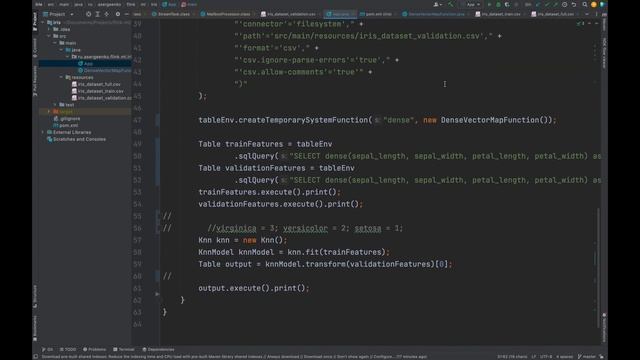Open the TODO tool window button
640x360 pixels.
tap(68, 349)
